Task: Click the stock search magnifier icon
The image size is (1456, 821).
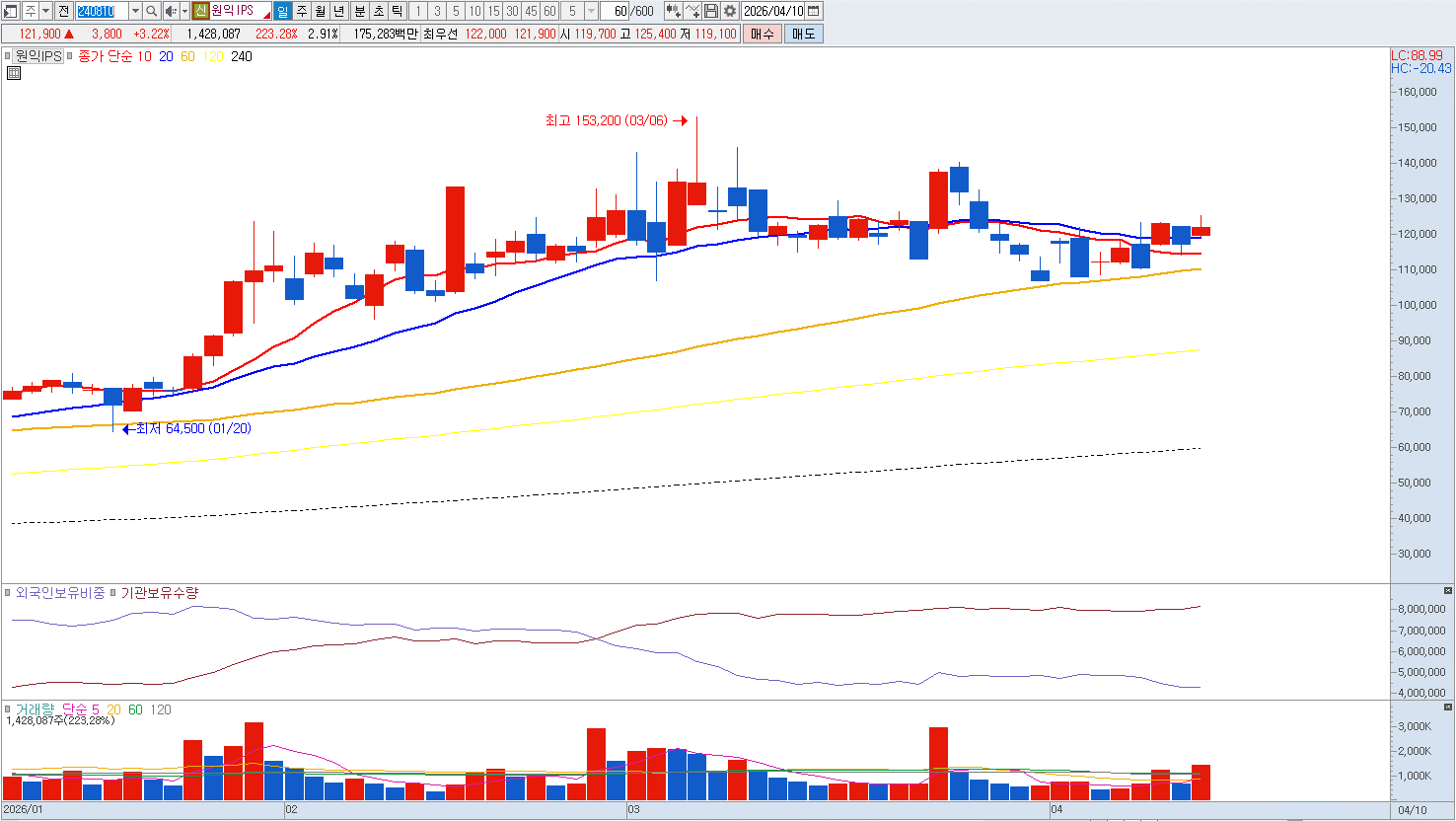Action: point(152,11)
